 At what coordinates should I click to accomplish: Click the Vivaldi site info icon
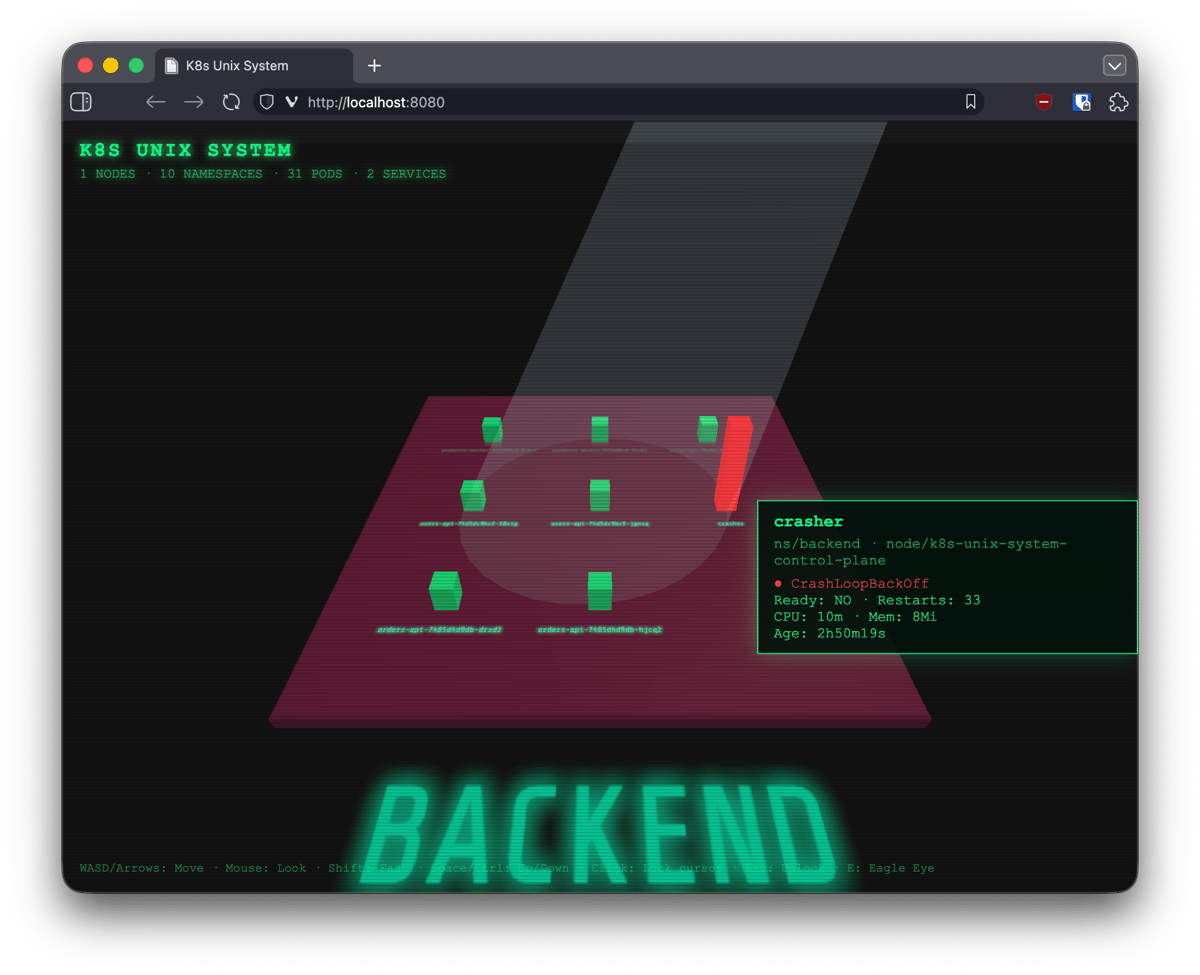[292, 102]
